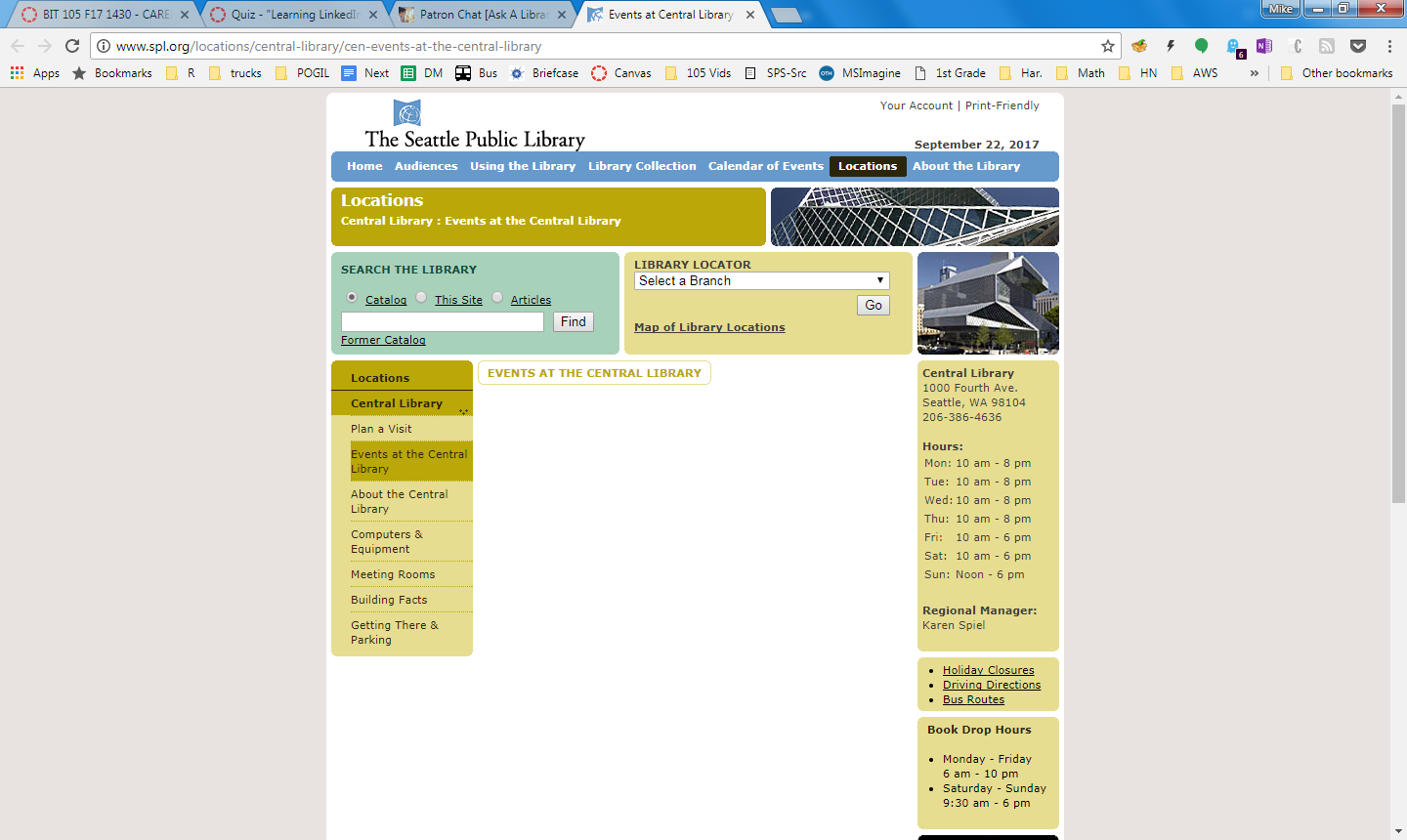Open the OneNote clipper extension
The image size is (1407, 840).
[1264, 46]
